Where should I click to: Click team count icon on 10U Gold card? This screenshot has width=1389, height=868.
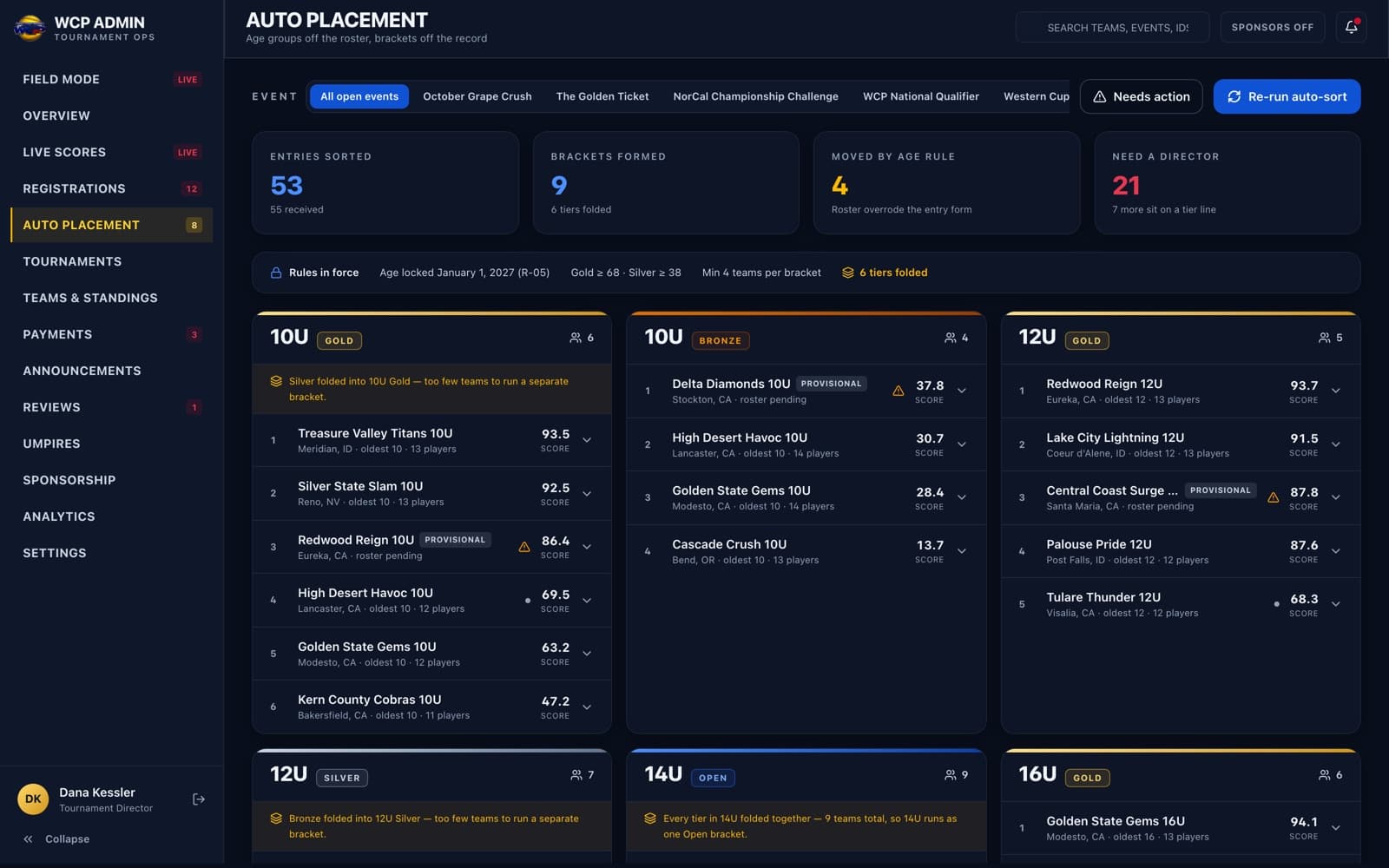576,338
